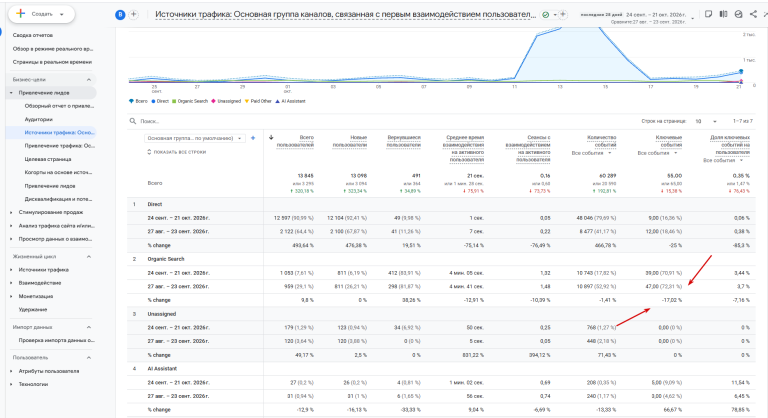Click the share report icon

[x=753, y=14]
